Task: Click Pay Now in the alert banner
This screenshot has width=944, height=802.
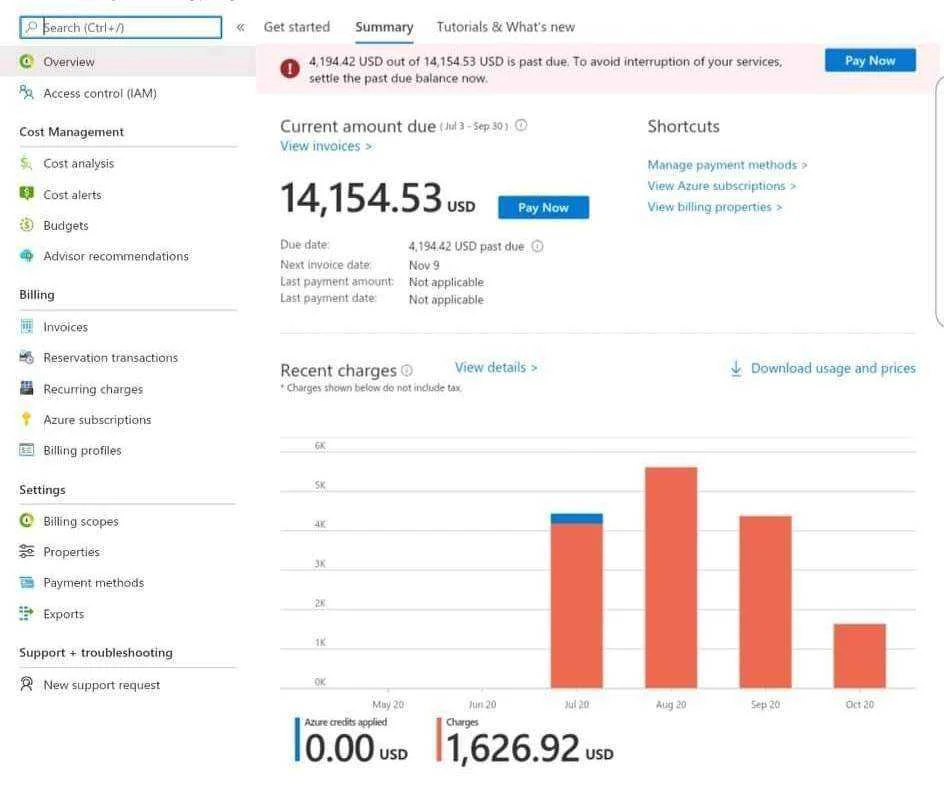Action: (870, 60)
